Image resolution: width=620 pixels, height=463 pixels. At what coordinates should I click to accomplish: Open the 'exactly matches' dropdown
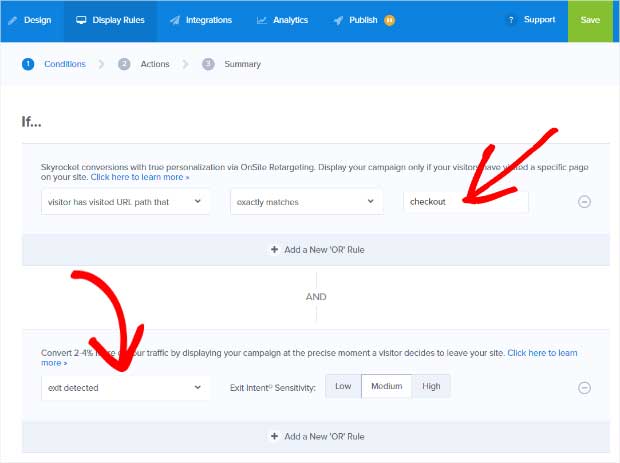point(306,201)
